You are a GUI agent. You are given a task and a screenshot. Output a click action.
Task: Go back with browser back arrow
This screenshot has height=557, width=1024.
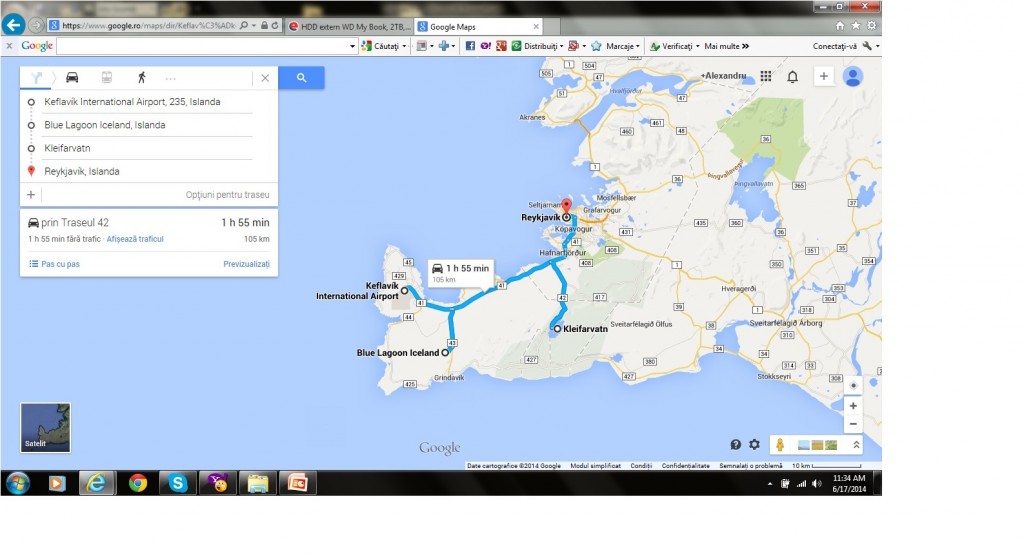[13, 25]
